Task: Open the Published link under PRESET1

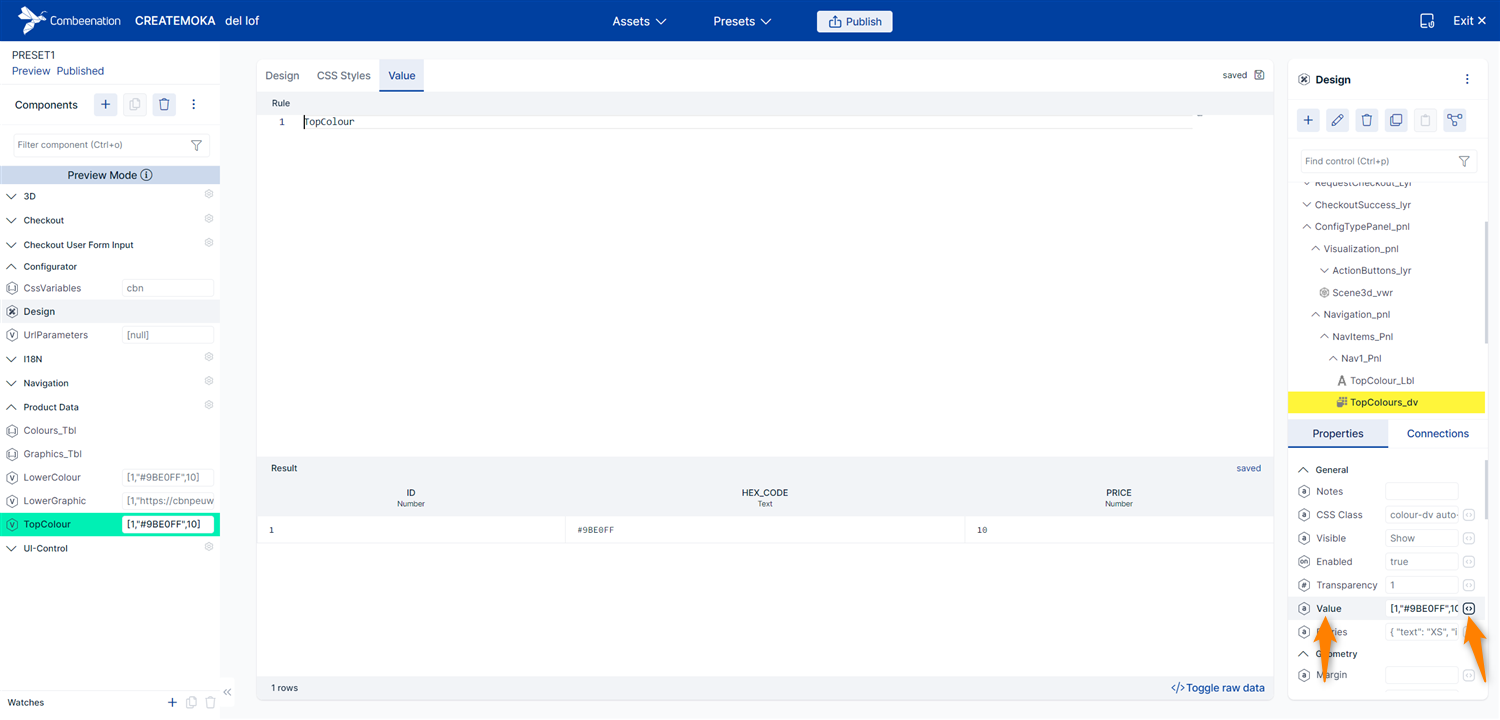Action: 80,71
